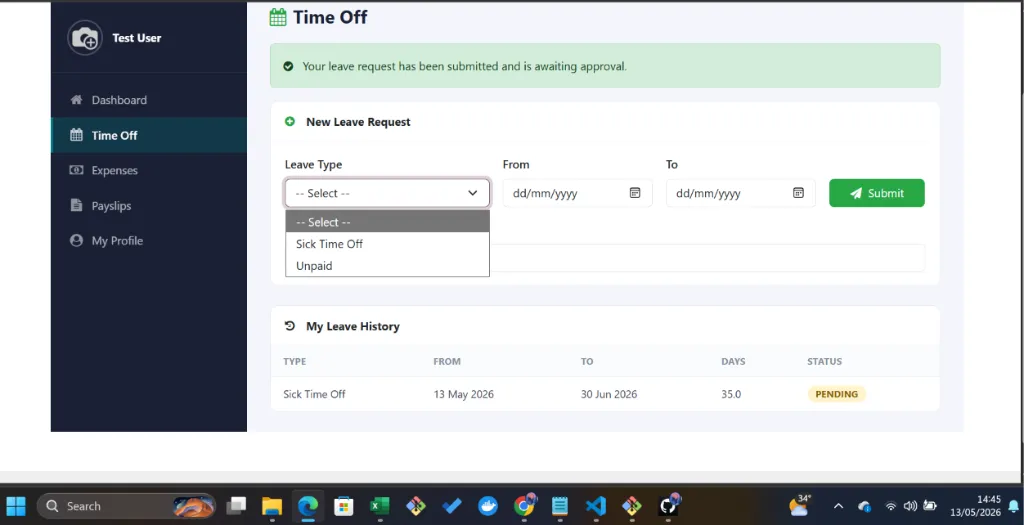Open Visual Studio Code from the taskbar
Screen dimensions: 1024x525
click(x=596, y=506)
